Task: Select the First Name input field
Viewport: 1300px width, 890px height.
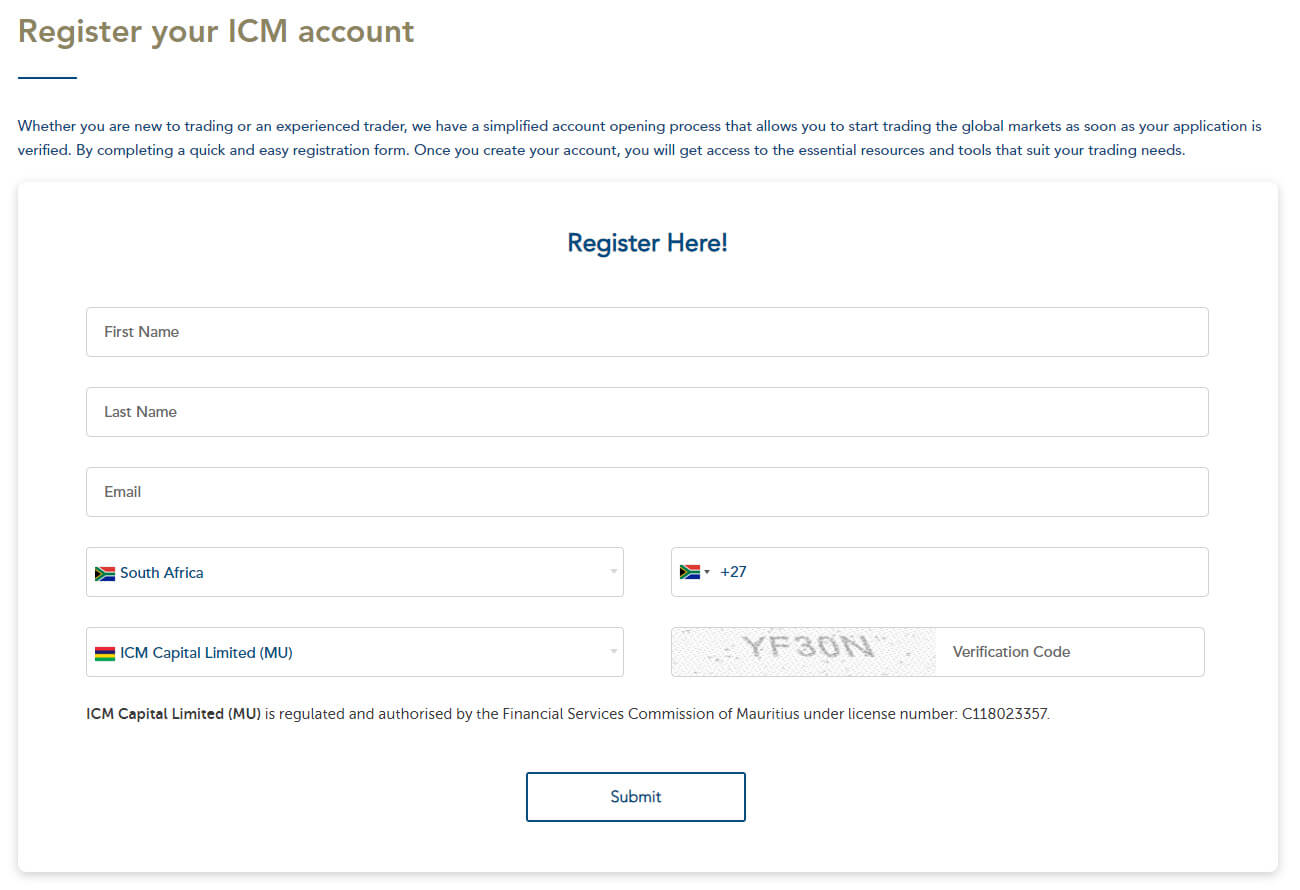Action: click(x=646, y=331)
